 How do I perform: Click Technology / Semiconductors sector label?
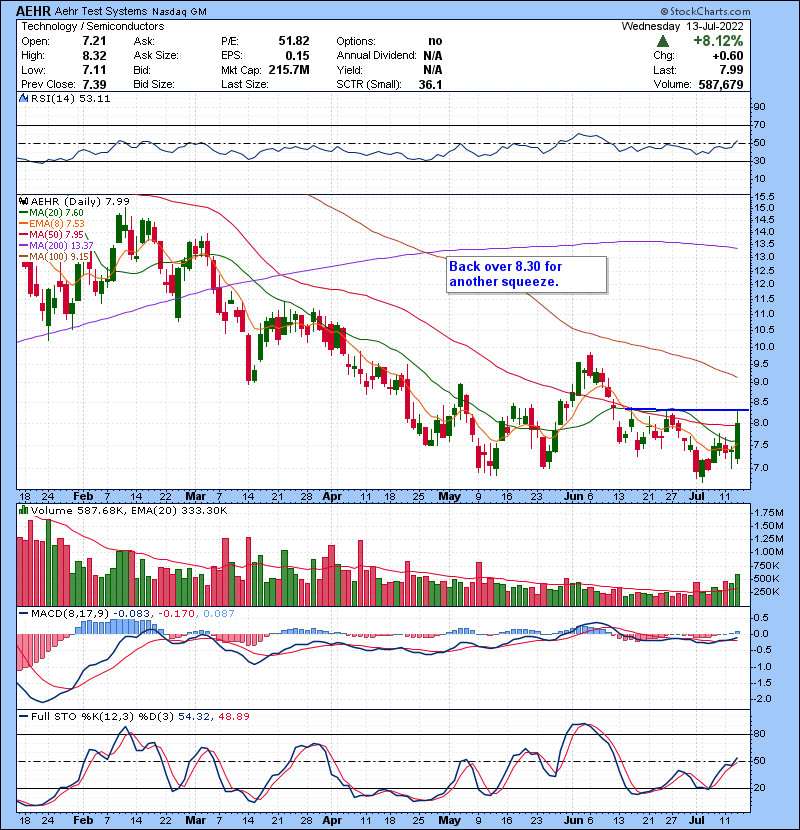(93, 26)
